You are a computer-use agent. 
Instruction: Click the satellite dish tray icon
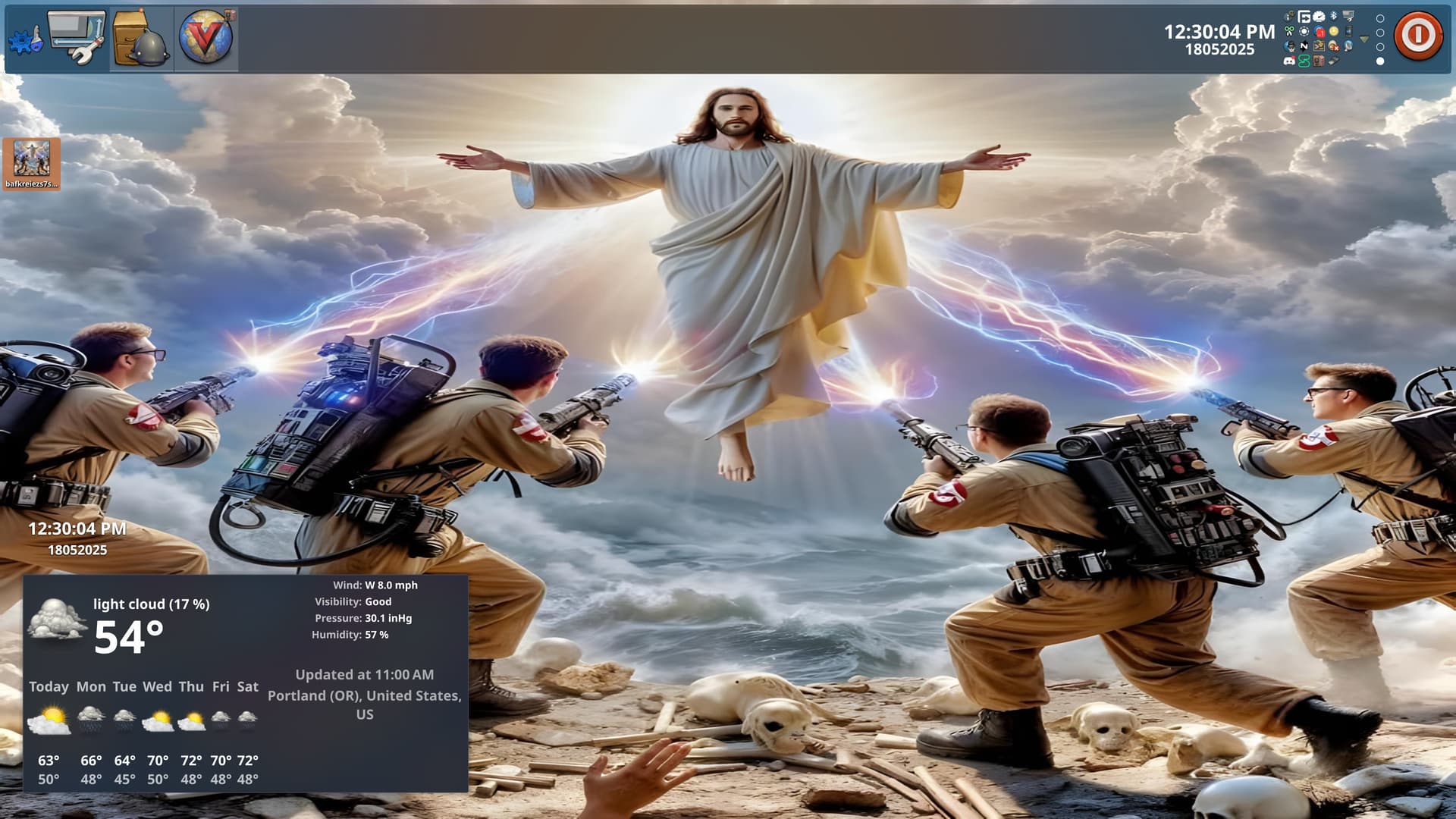pyautogui.click(x=1348, y=45)
